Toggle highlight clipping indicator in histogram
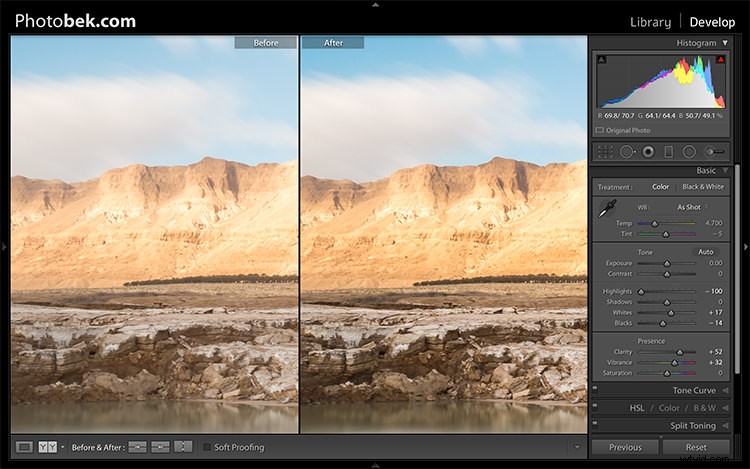Image resolution: width=750 pixels, height=469 pixels. point(720,59)
